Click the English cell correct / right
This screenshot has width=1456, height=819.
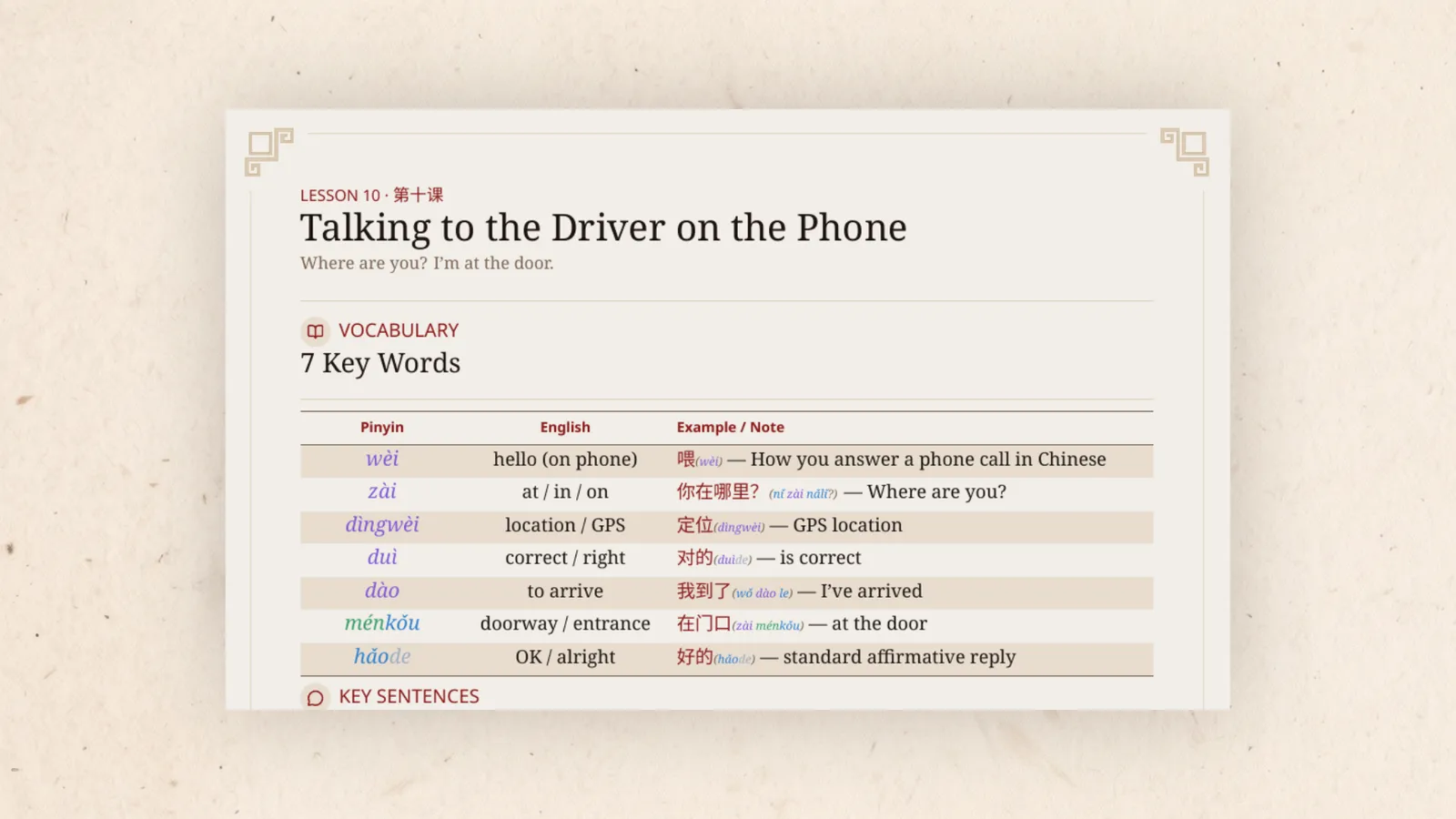click(565, 558)
